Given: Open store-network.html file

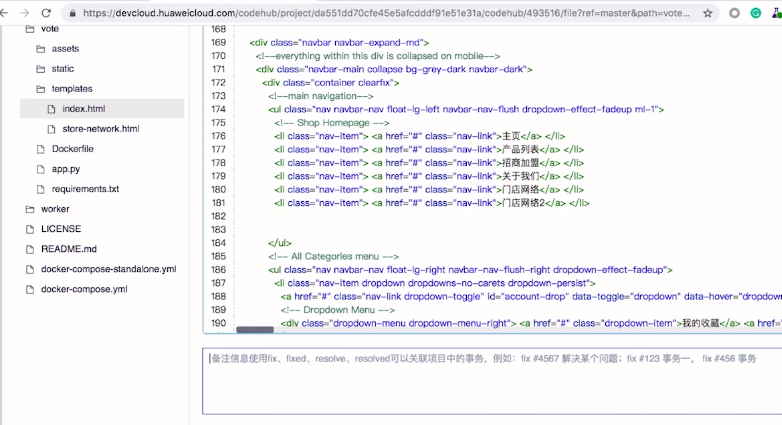Looking at the screenshot, I should coord(101,129).
